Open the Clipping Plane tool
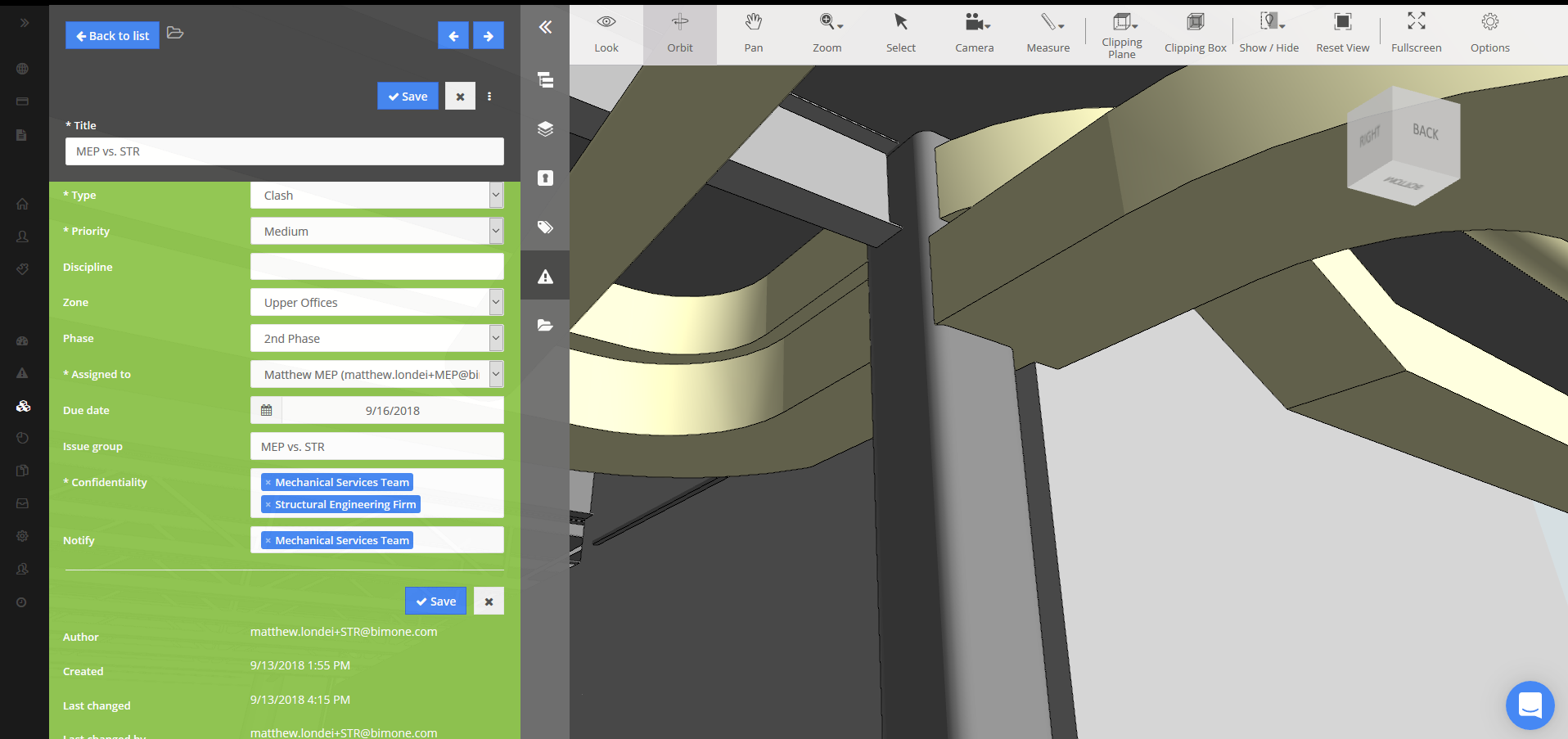The height and width of the screenshot is (739, 1568). [1122, 34]
